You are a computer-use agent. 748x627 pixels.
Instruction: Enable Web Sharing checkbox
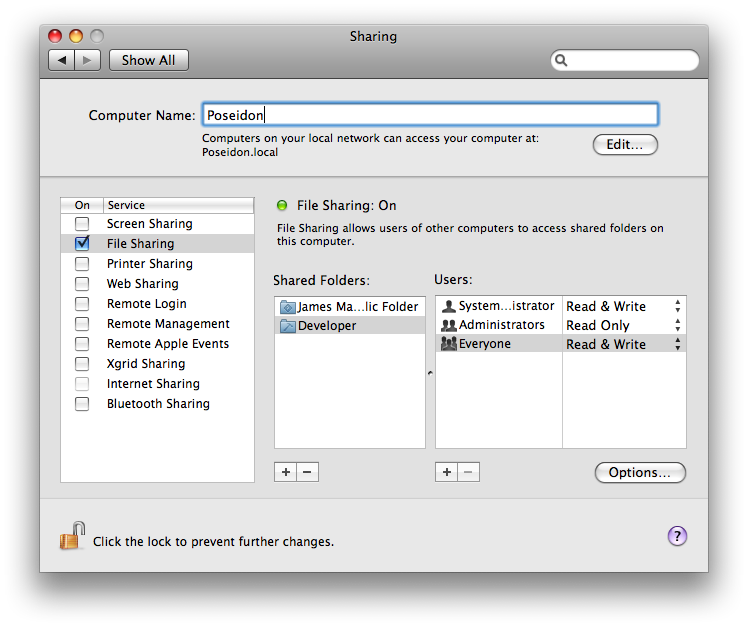(x=82, y=283)
